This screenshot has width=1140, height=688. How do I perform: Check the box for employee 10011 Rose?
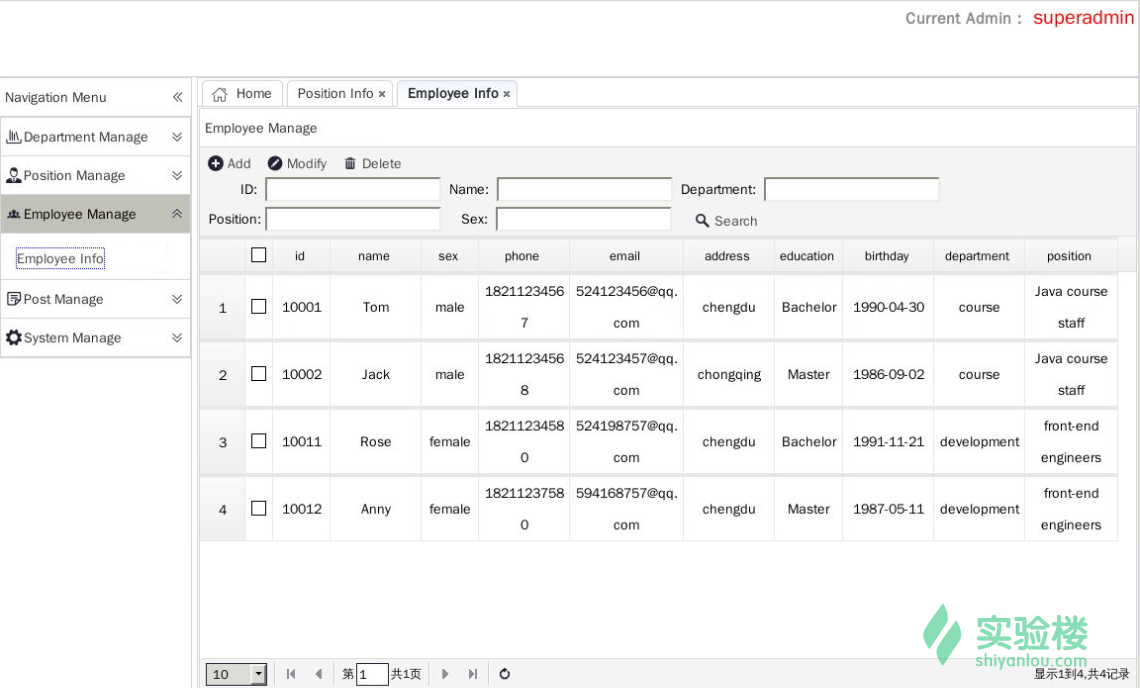coord(258,441)
